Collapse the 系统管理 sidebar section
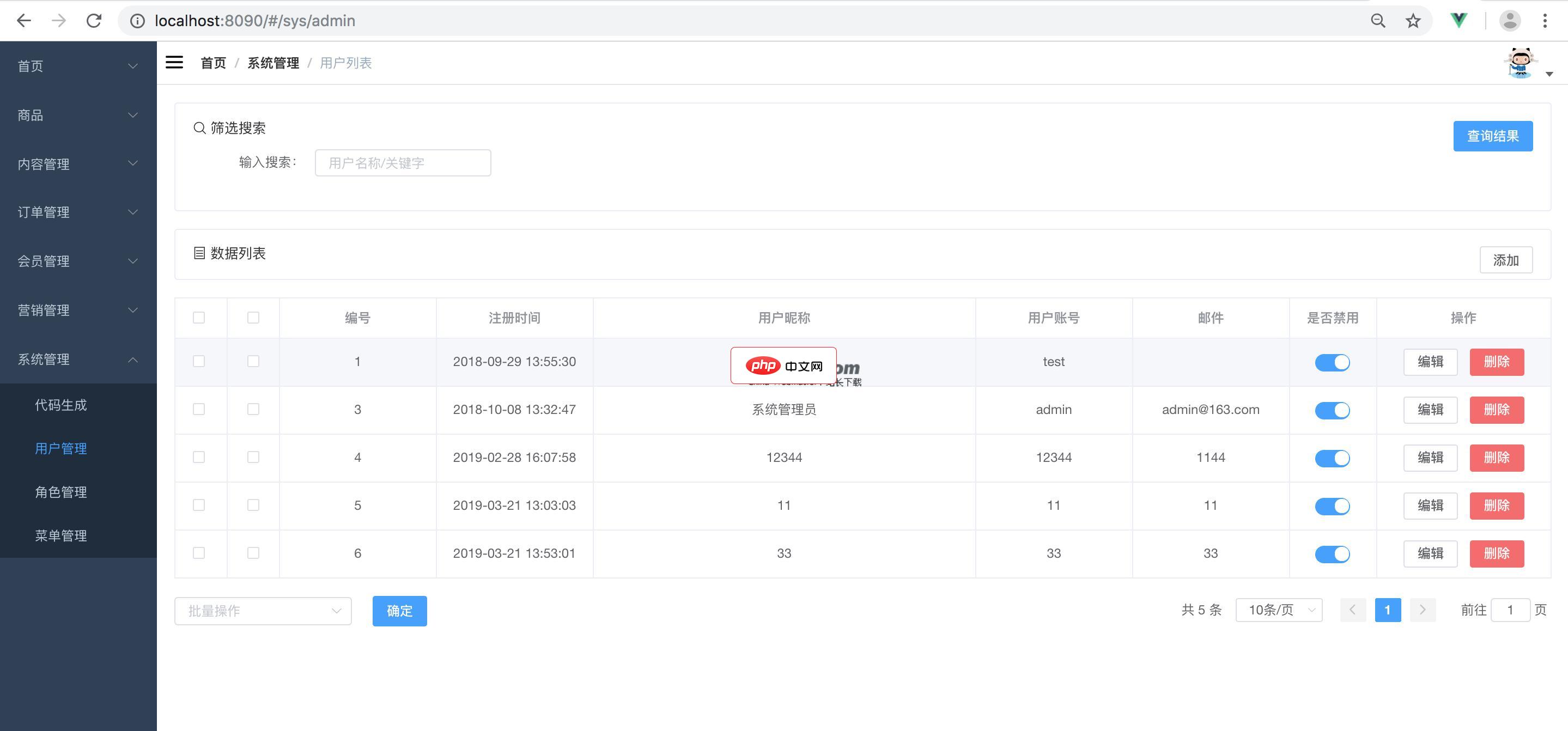Screen dimensions: 1568x731 point(78,359)
